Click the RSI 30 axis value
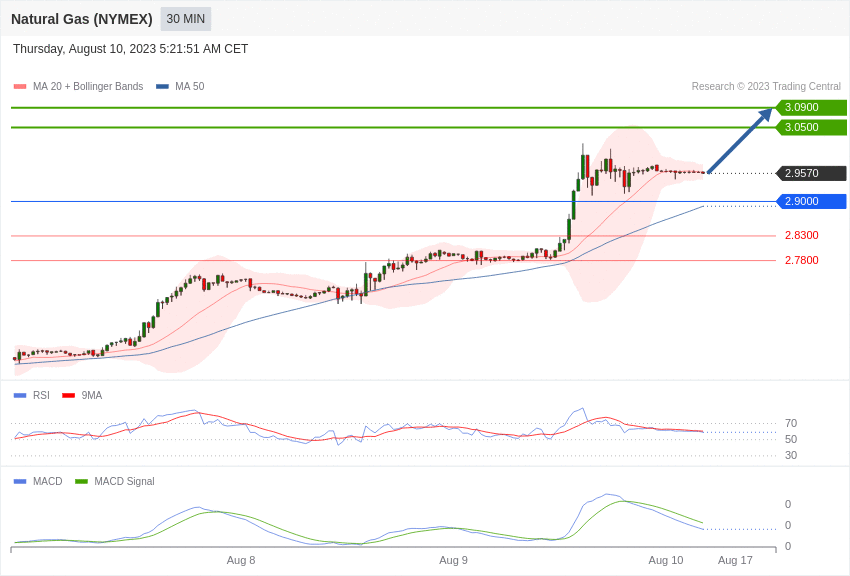 [791, 455]
